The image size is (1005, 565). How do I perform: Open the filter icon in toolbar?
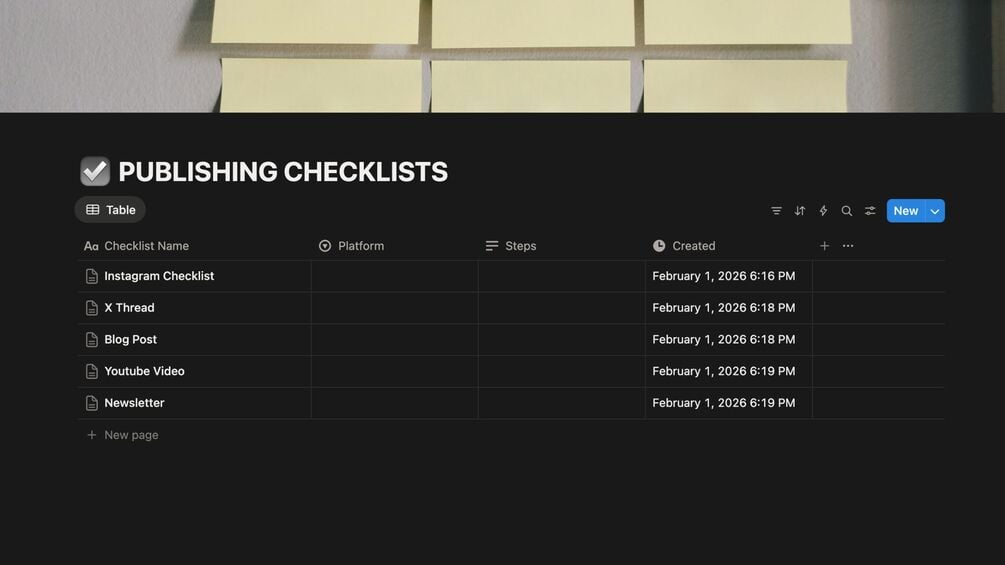(x=776, y=211)
